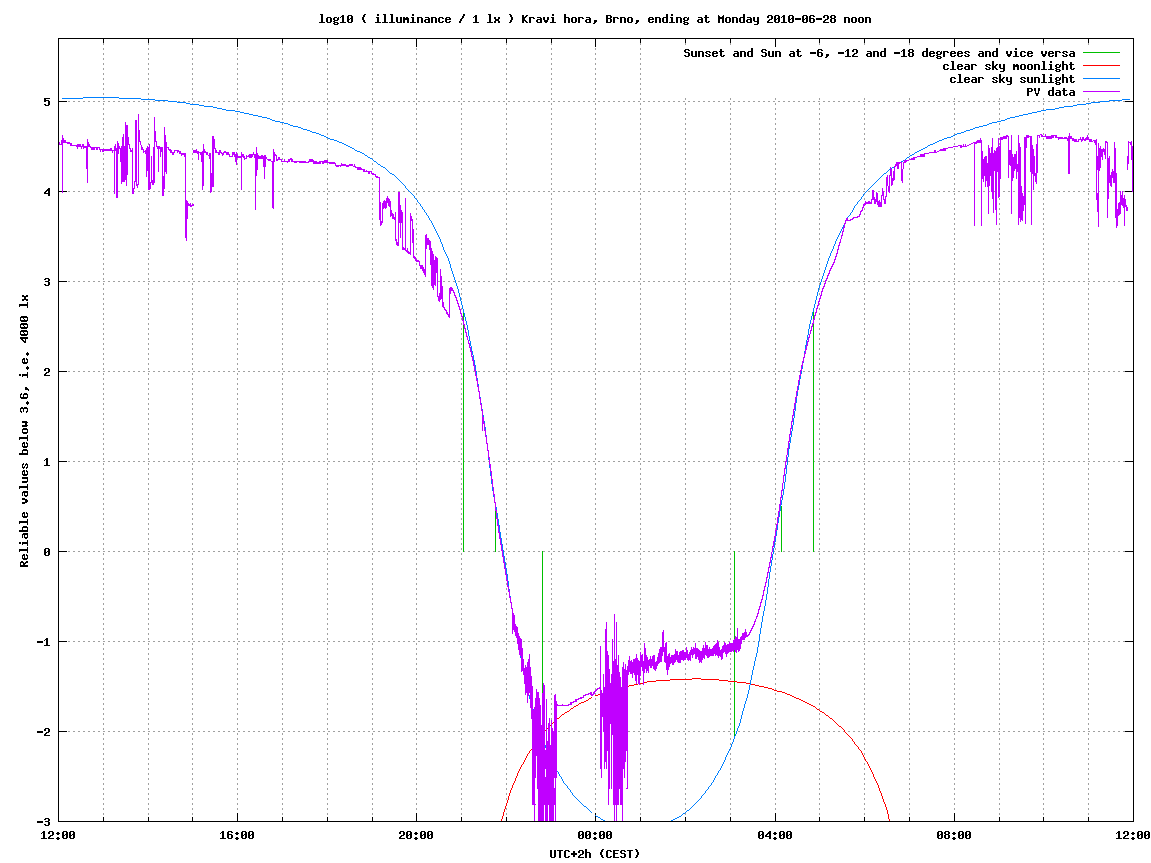This screenshot has width=1151, height=863.
Task: Click the '0' y-axis tick label
Action: (x=47, y=552)
